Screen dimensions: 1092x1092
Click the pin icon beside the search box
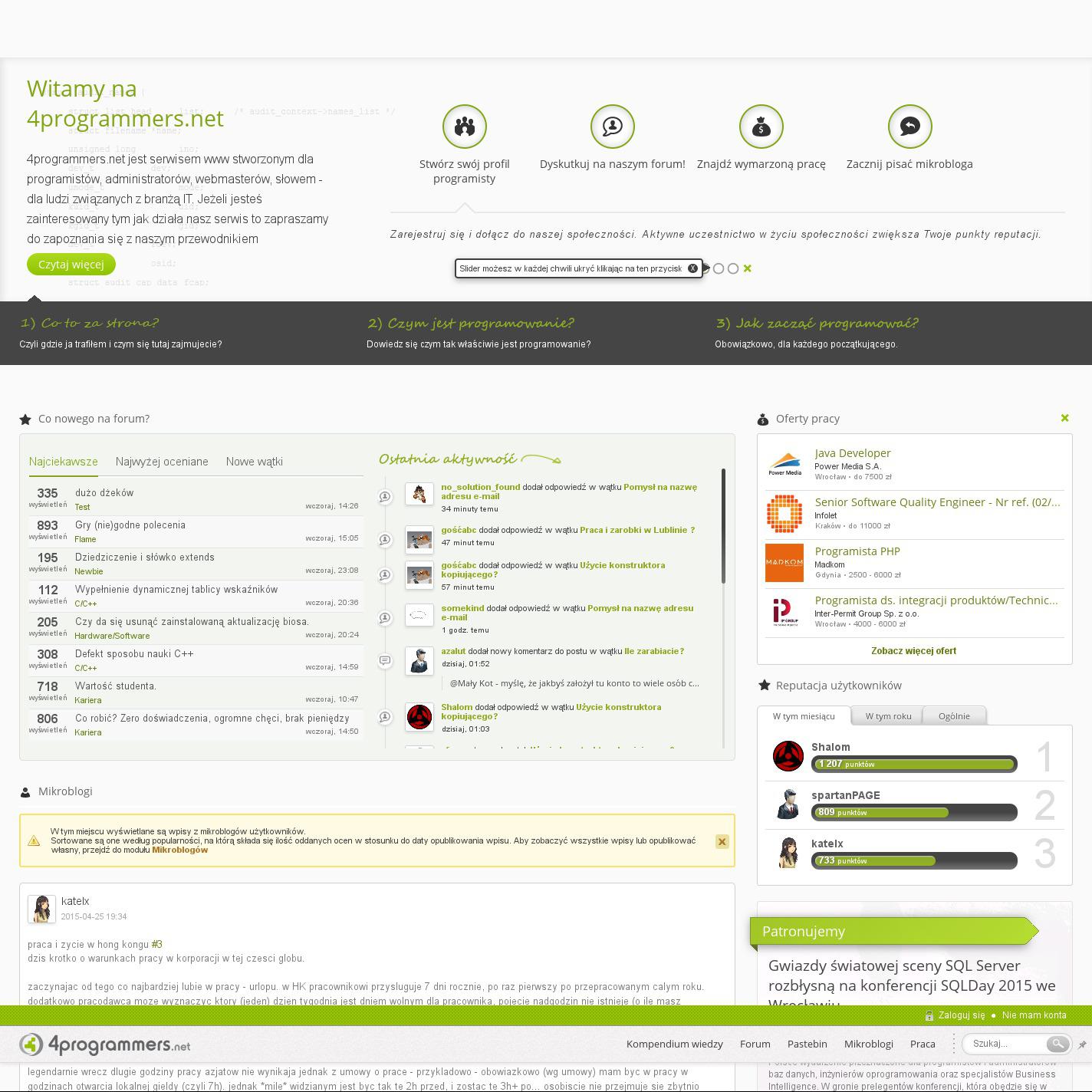pyautogui.click(x=1082, y=1044)
